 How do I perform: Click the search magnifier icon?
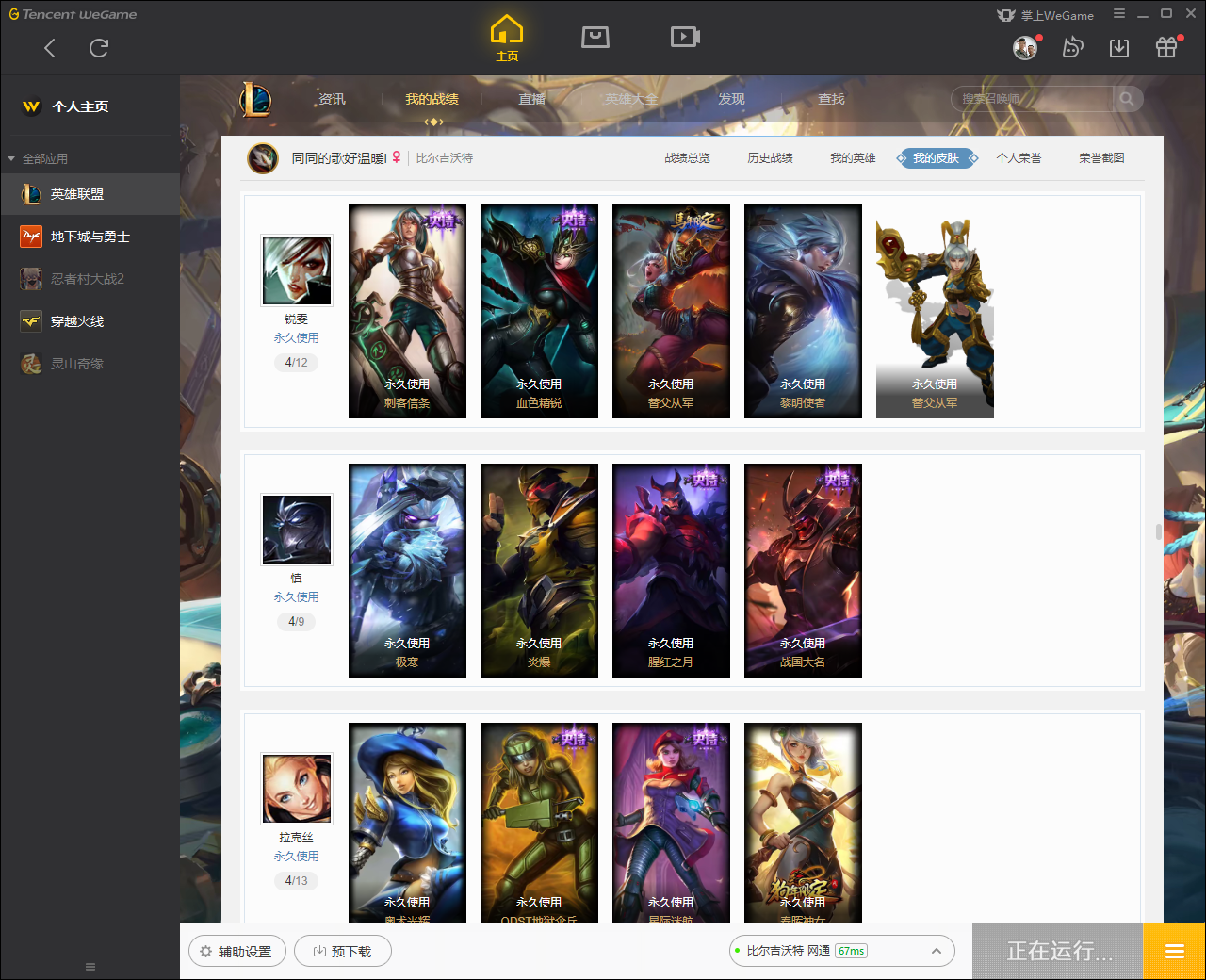[1127, 99]
